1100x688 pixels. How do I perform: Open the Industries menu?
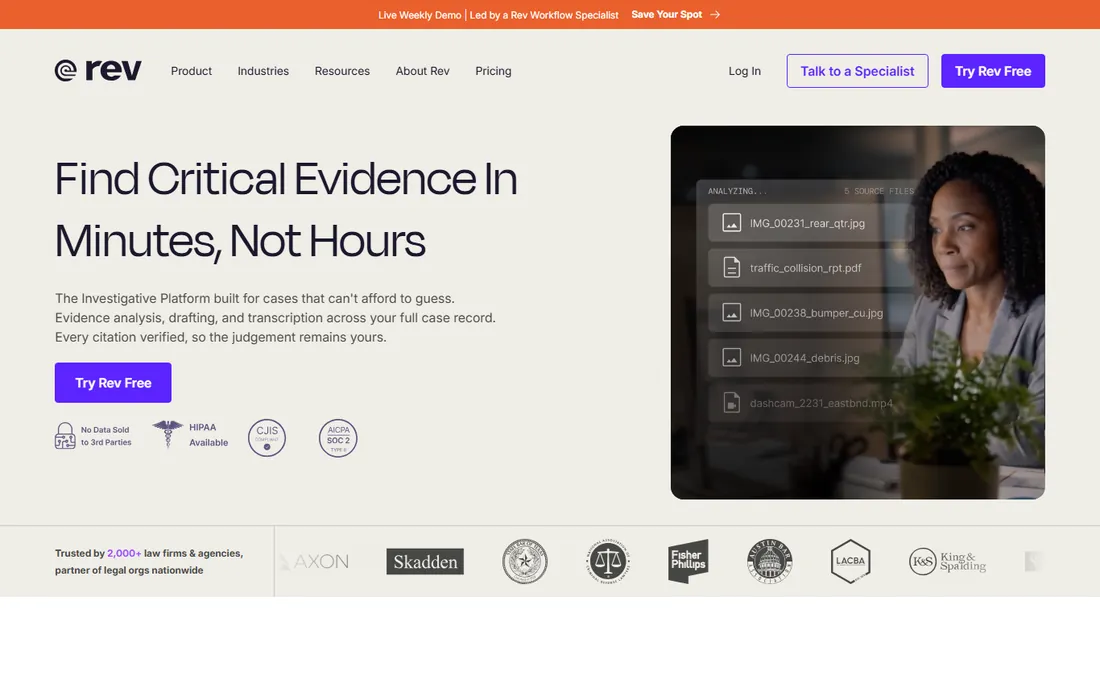click(x=263, y=71)
